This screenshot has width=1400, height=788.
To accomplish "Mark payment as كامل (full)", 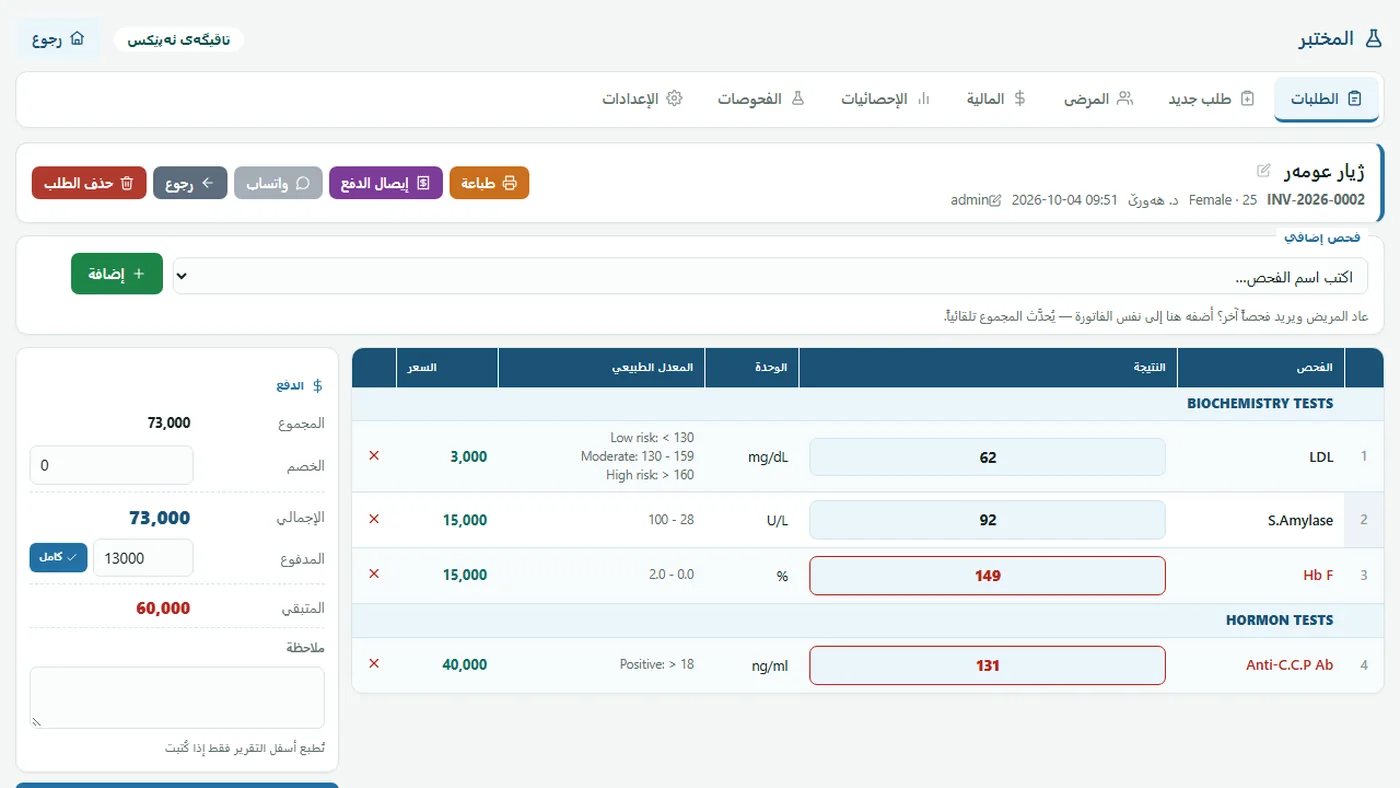I will click(x=58, y=558).
